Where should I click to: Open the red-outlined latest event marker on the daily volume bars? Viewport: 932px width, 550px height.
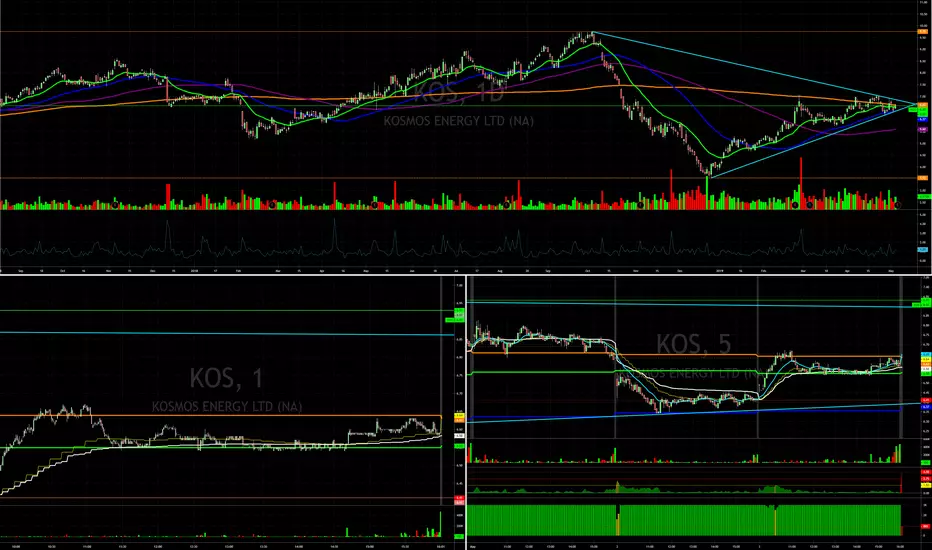[x=898, y=205]
